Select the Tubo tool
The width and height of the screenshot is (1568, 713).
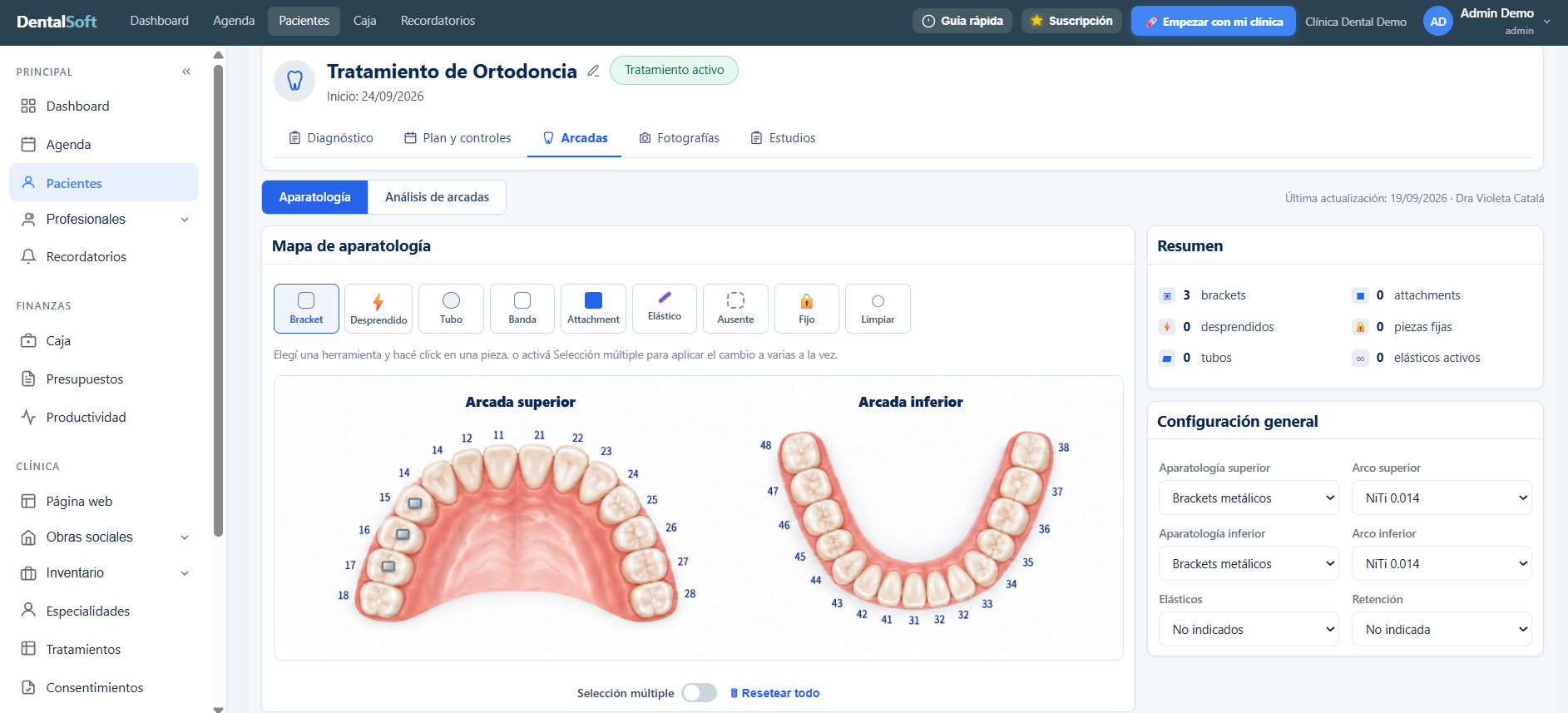click(451, 309)
